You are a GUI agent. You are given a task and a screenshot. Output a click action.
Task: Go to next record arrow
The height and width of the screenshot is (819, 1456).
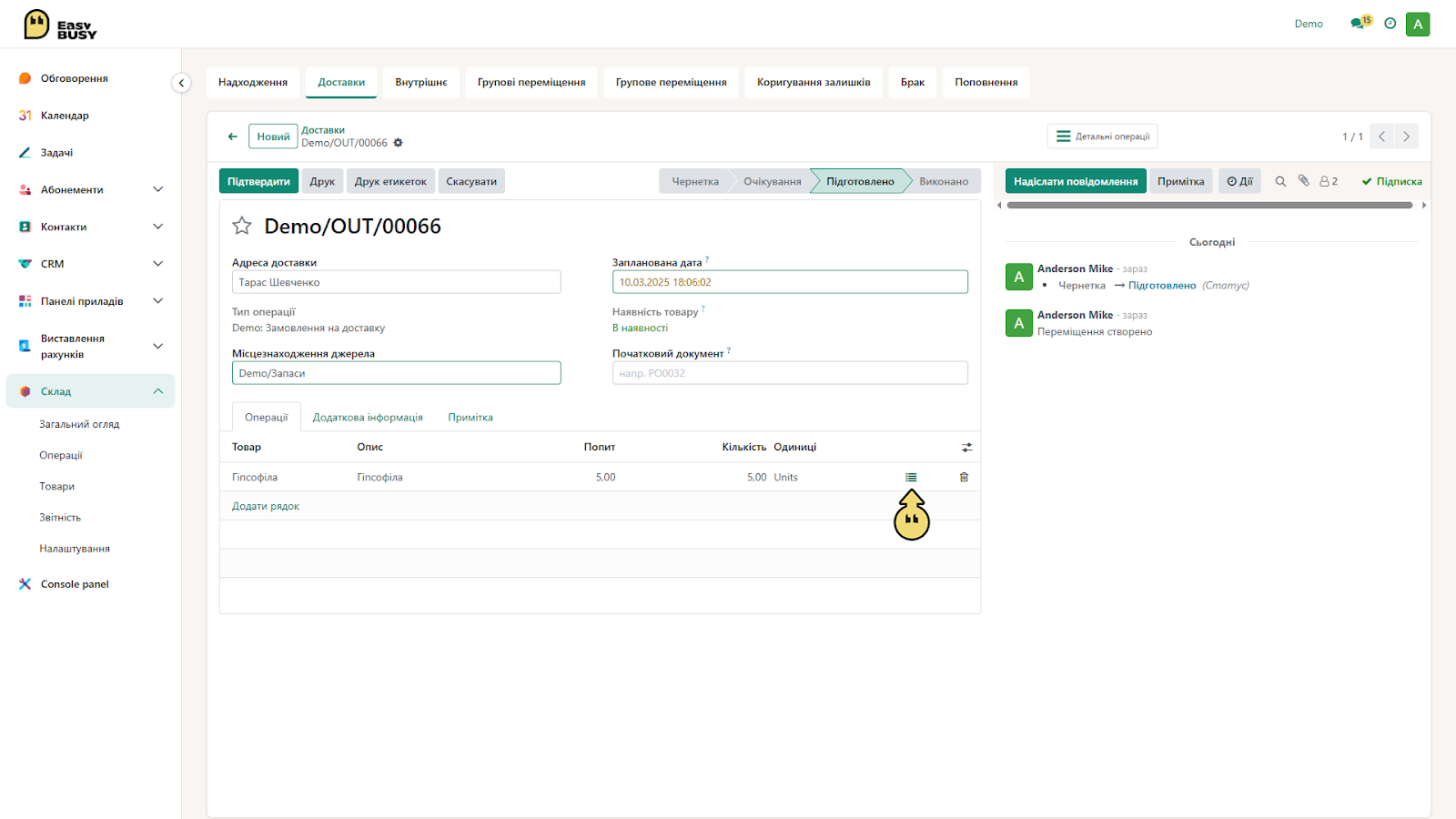[x=1406, y=136]
